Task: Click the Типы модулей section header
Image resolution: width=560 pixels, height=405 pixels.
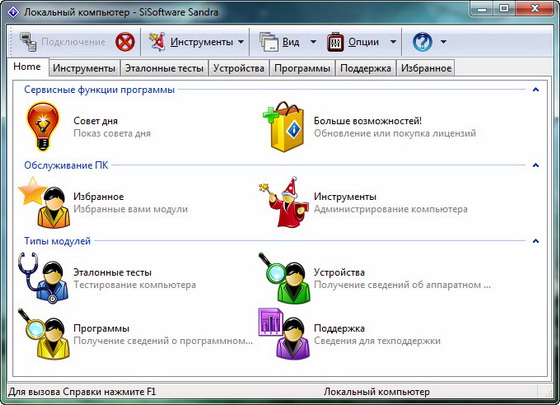Action: (57, 241)
